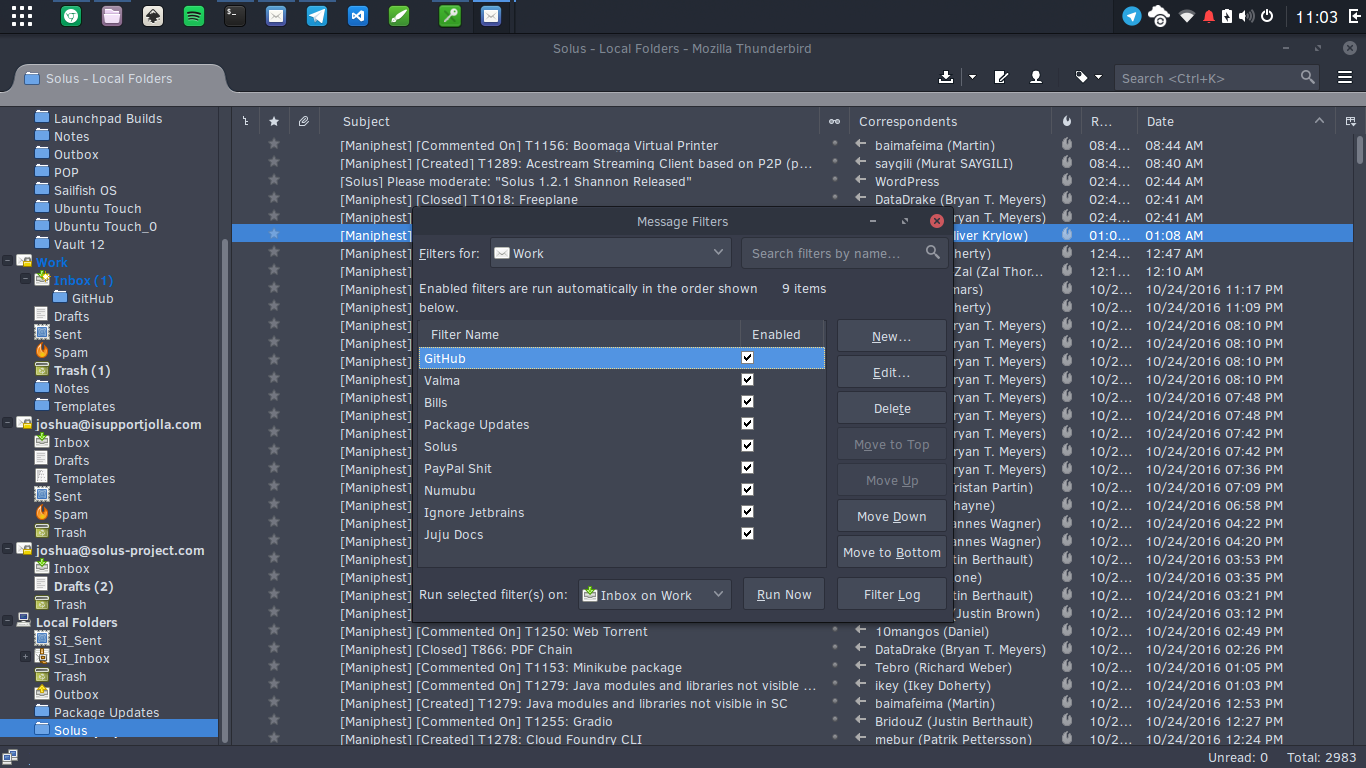Toggle the Juju Docs filter checkbox
Image resolution: width=1366 pixels, height=768 pixels.
[x=747, y=534]
